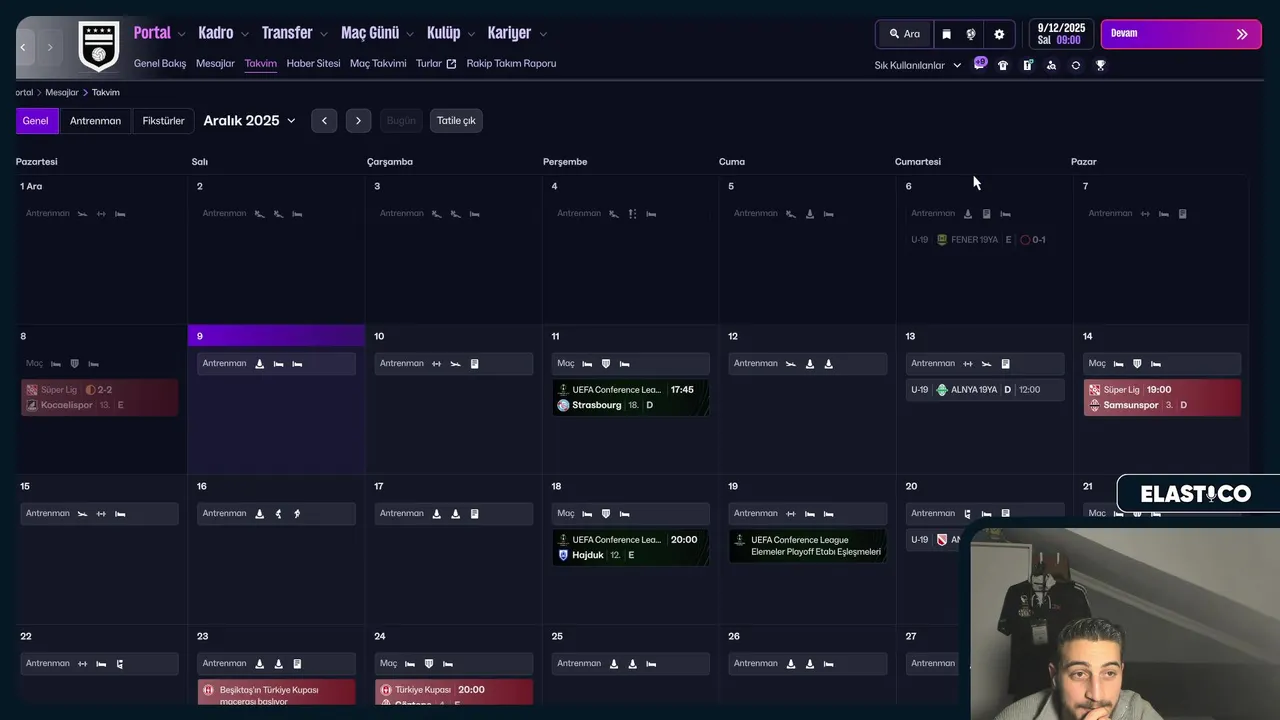Open the Maç row on day 18

click(x=631, y=513)
